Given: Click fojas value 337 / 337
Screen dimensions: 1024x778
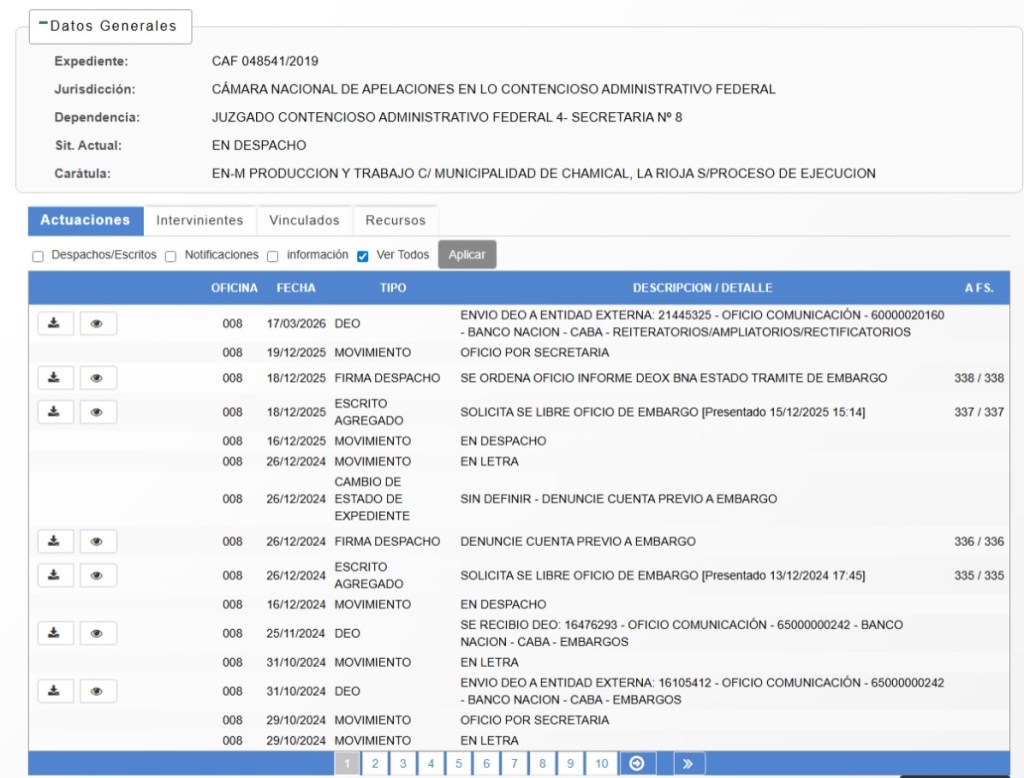Looking at the screenshot, I should pos(979,412).
